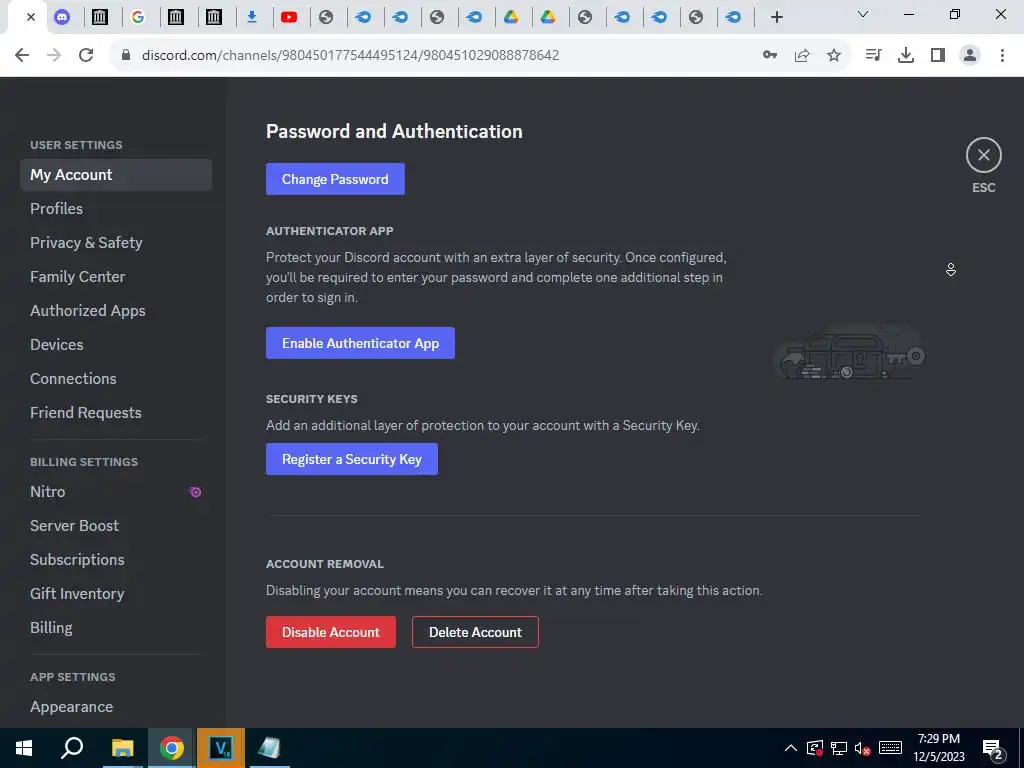Image resolution: width=1024 pixels, height=768 pixels.
Task: Open the V app in the taskbar
Action: (221, 748)
